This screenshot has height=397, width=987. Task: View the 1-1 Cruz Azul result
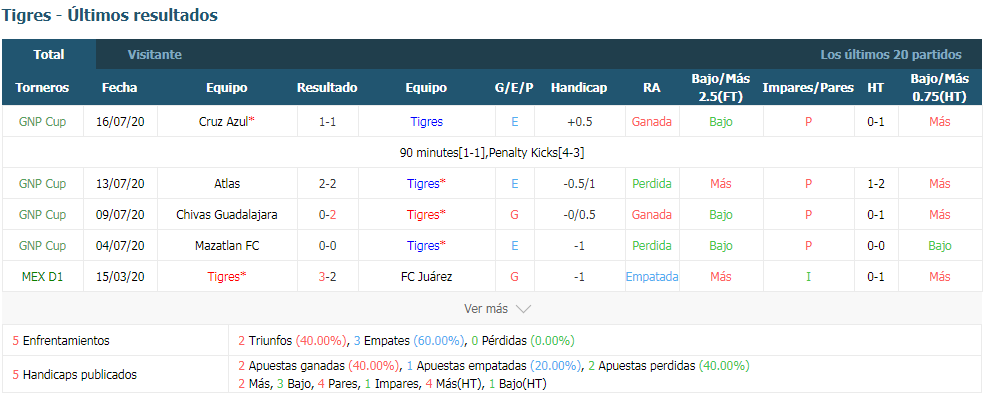pyautogui.click(x=327, y=122)
